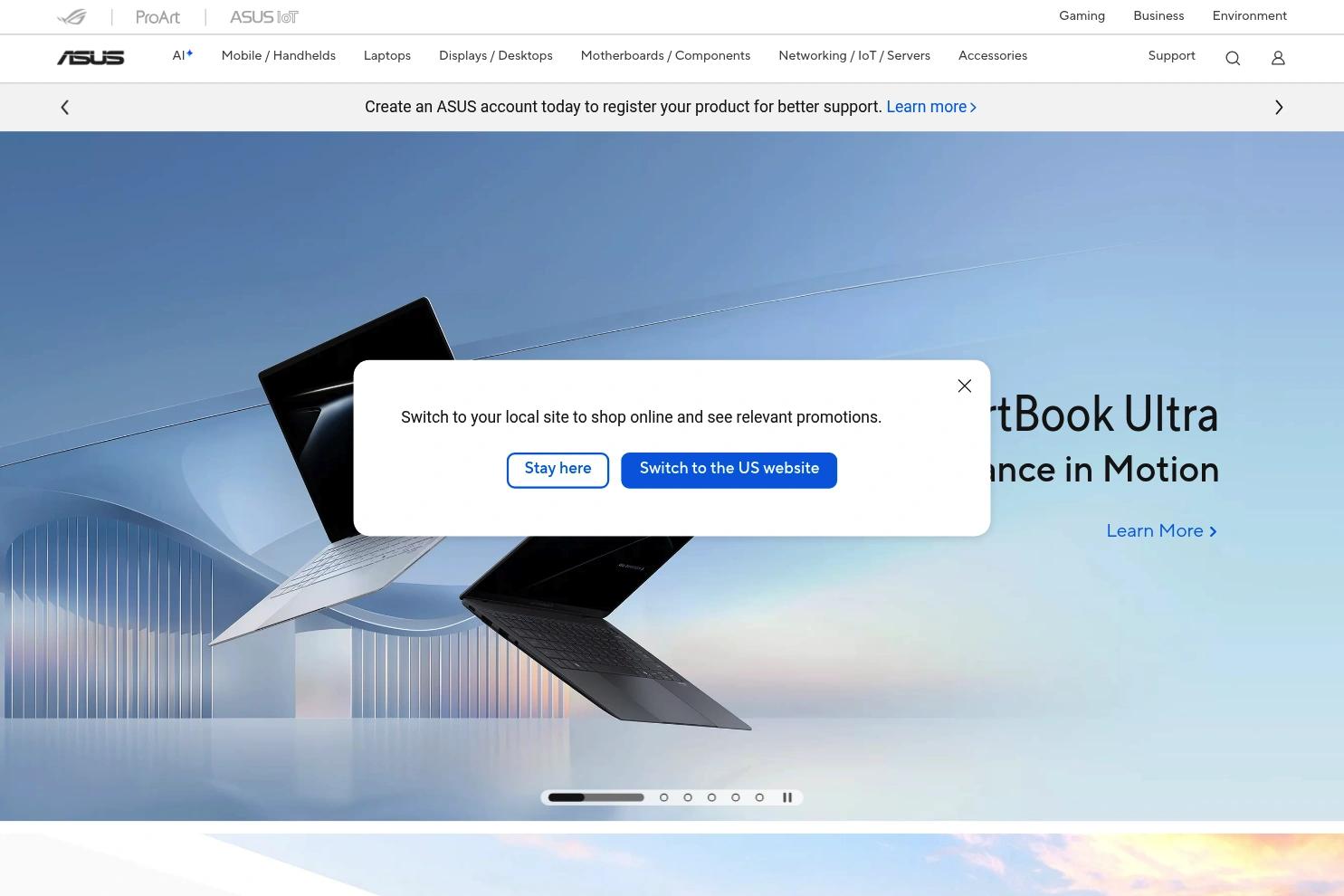Click the active slide progress bar

(596, 797)
